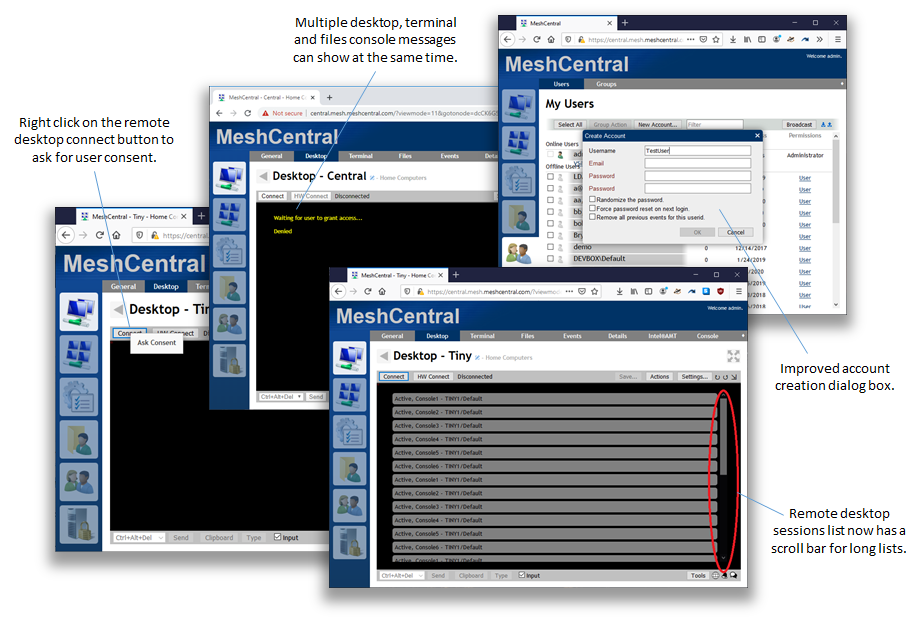Viewport: 921px width, 621px height.
Task: Click reload icon in My Users window browser toolbar
Action: pos(536,39)
